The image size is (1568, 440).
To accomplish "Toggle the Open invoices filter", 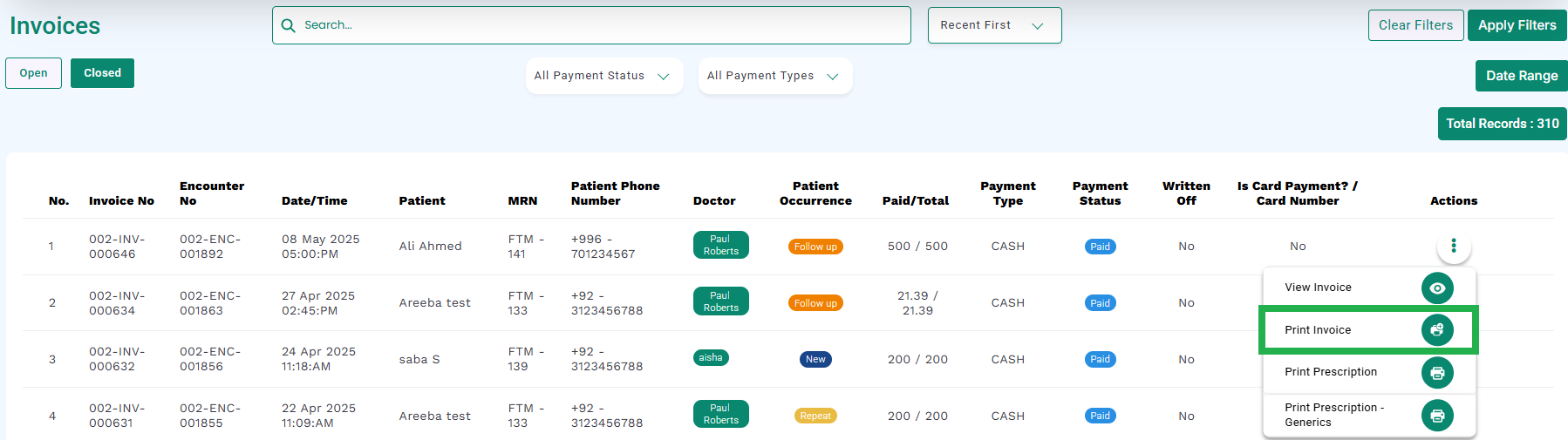I will [x=33, y=73].
